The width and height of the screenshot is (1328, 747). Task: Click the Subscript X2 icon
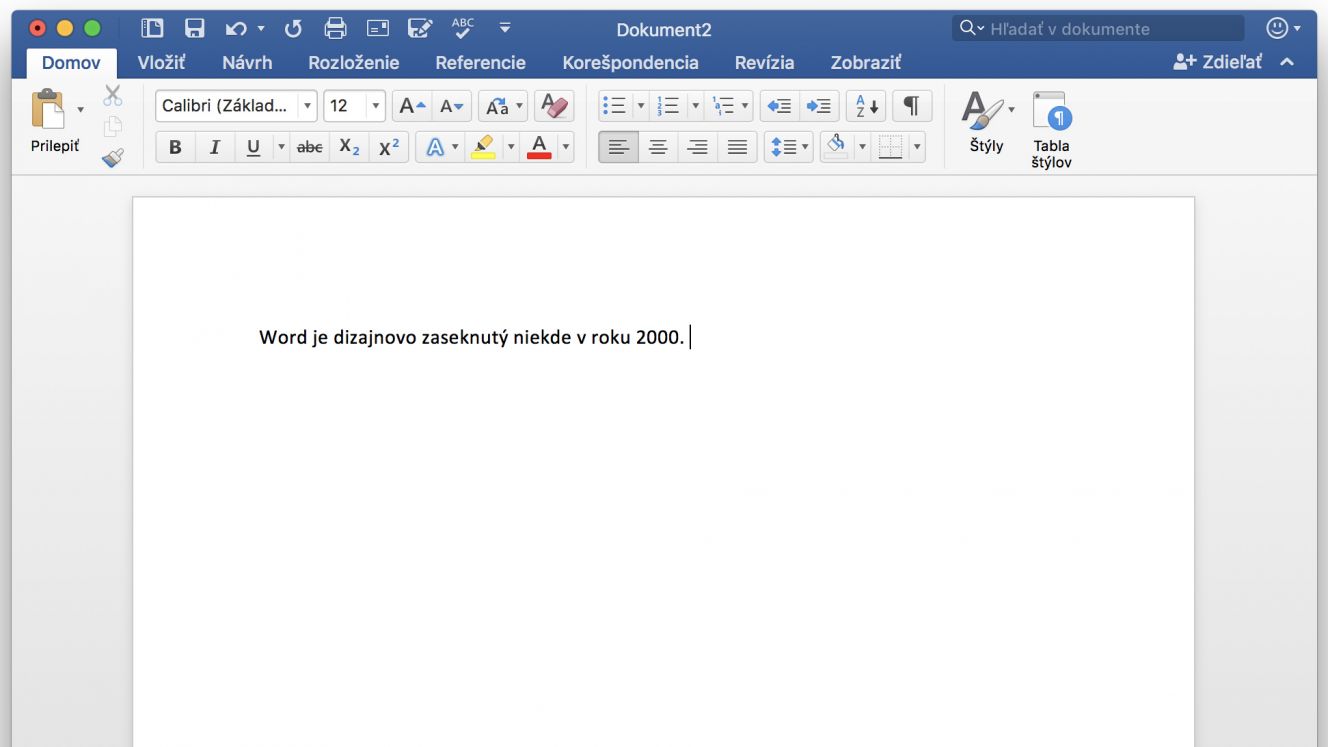pos(349,147)
